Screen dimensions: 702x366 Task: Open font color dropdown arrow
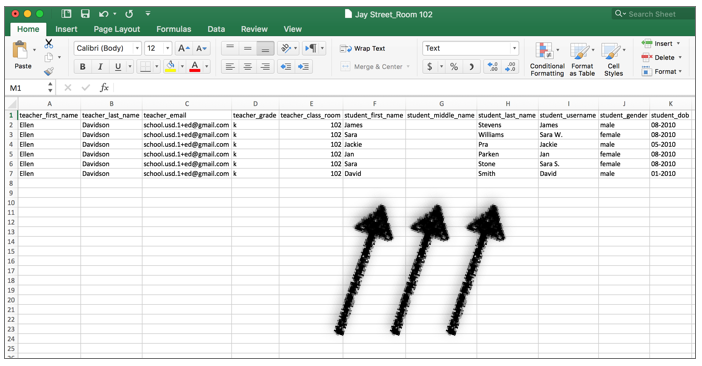pos(206,67)
